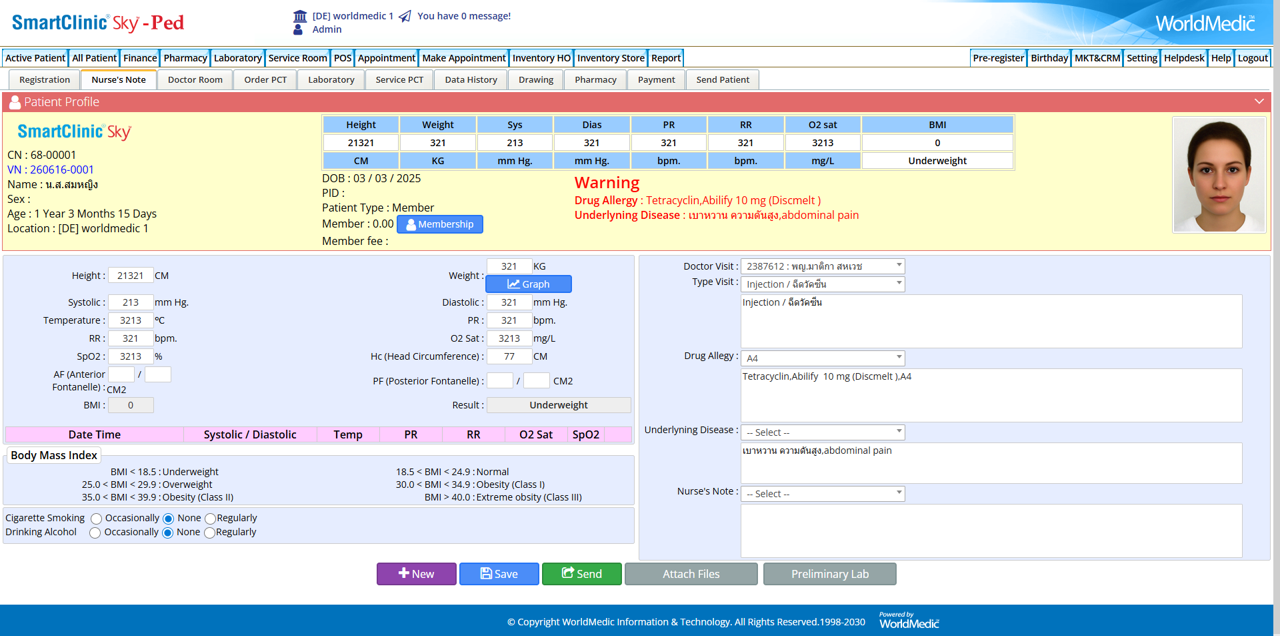1280x636 pixels.
Task: Open Pharmacy menu in top bar
Action: [185, 58]
